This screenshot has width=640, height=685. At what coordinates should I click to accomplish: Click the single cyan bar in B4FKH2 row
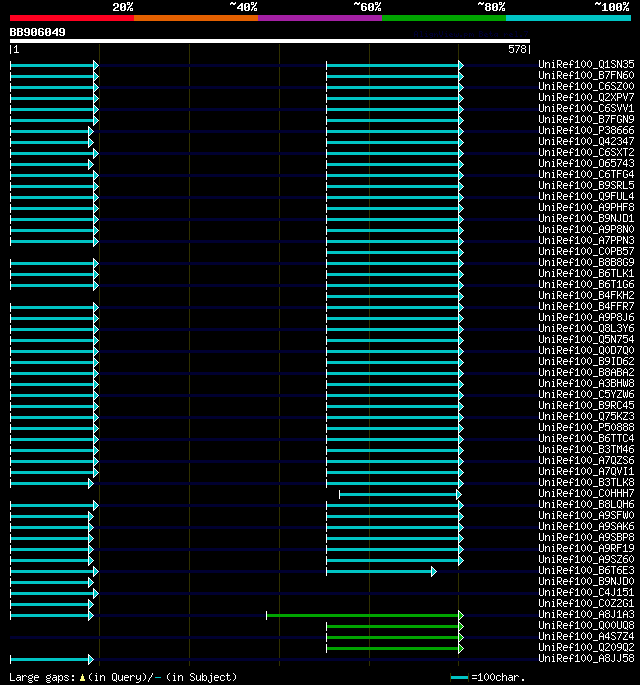tap(395, 296)
